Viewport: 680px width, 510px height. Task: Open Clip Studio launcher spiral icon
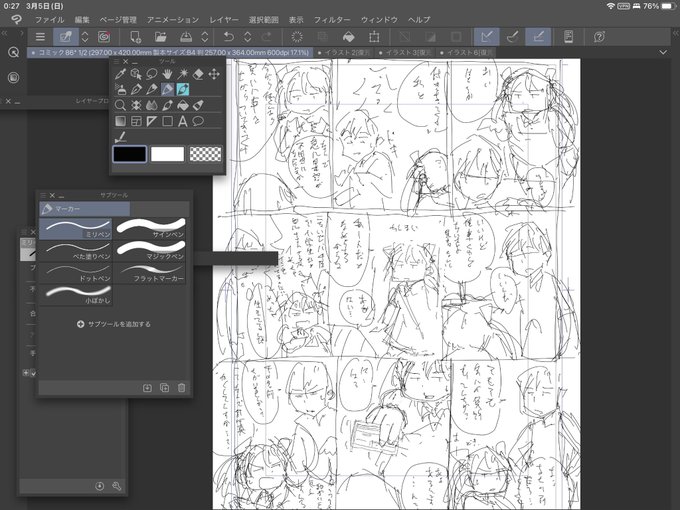[104, 37]
